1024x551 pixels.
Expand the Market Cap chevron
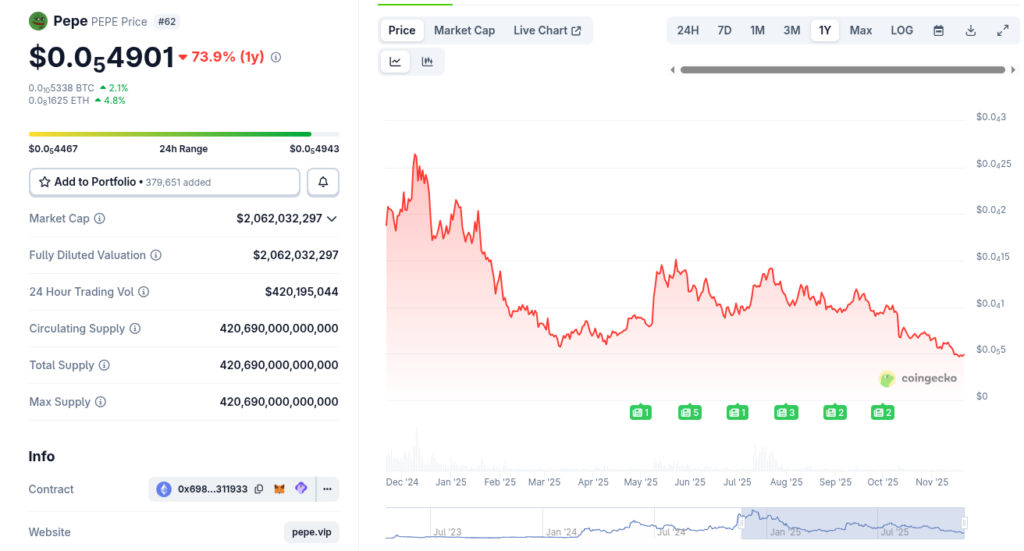(332, 218)
